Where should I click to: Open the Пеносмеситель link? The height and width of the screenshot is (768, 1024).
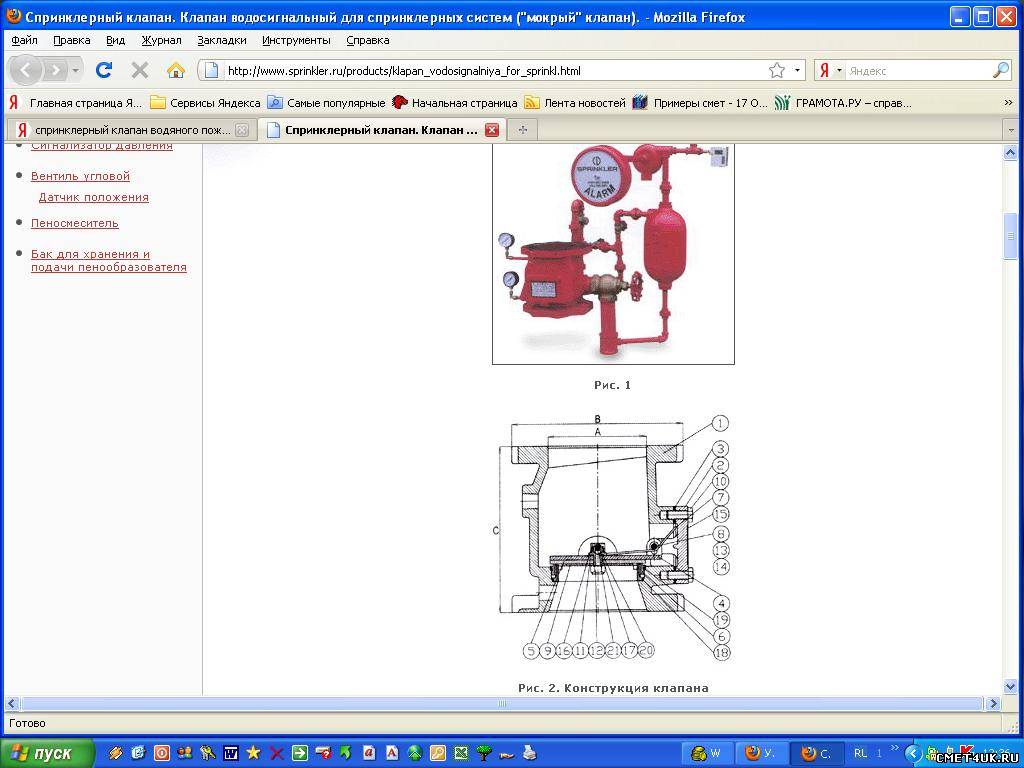74,223
